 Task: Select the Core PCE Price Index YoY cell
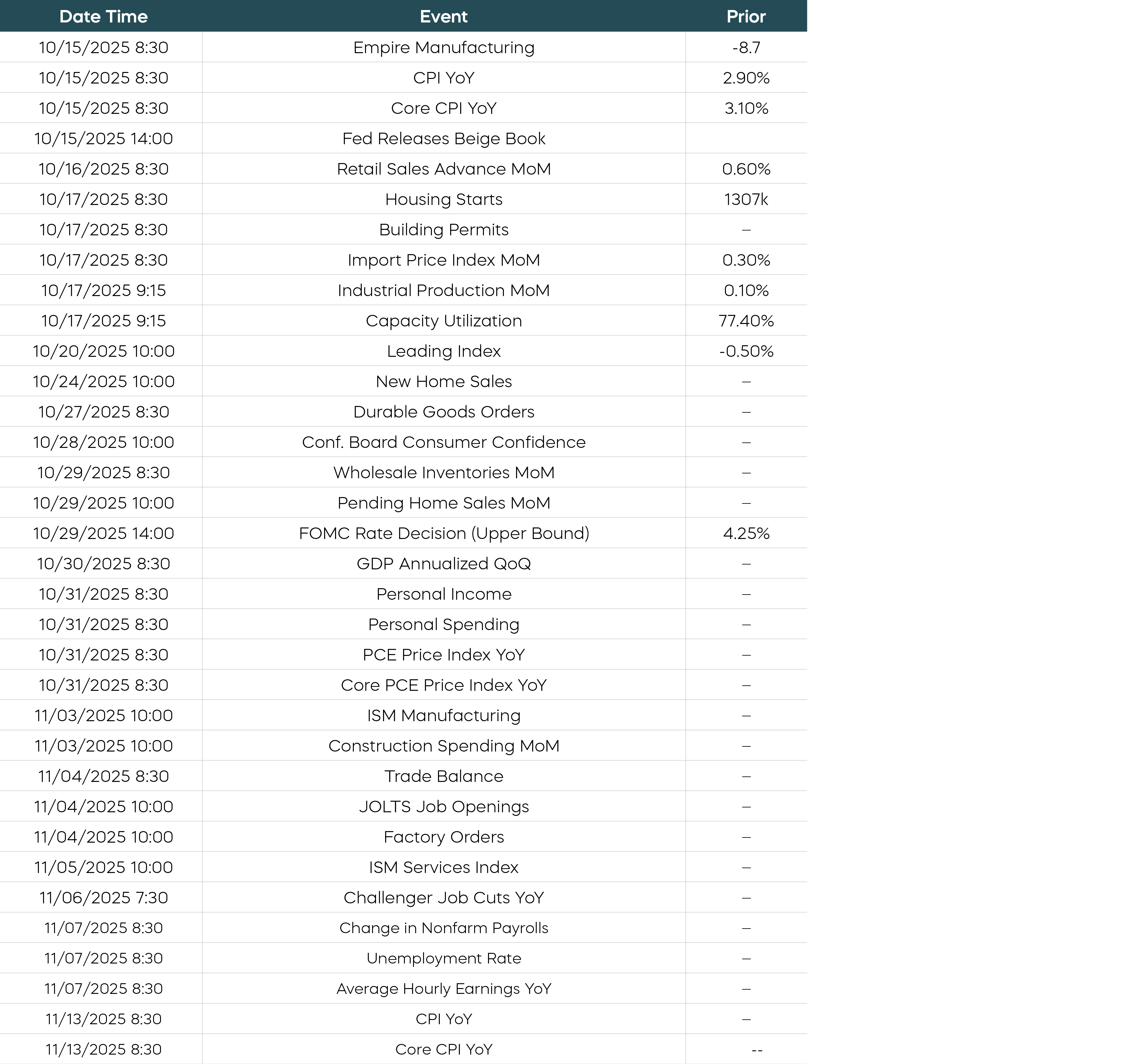443,685
